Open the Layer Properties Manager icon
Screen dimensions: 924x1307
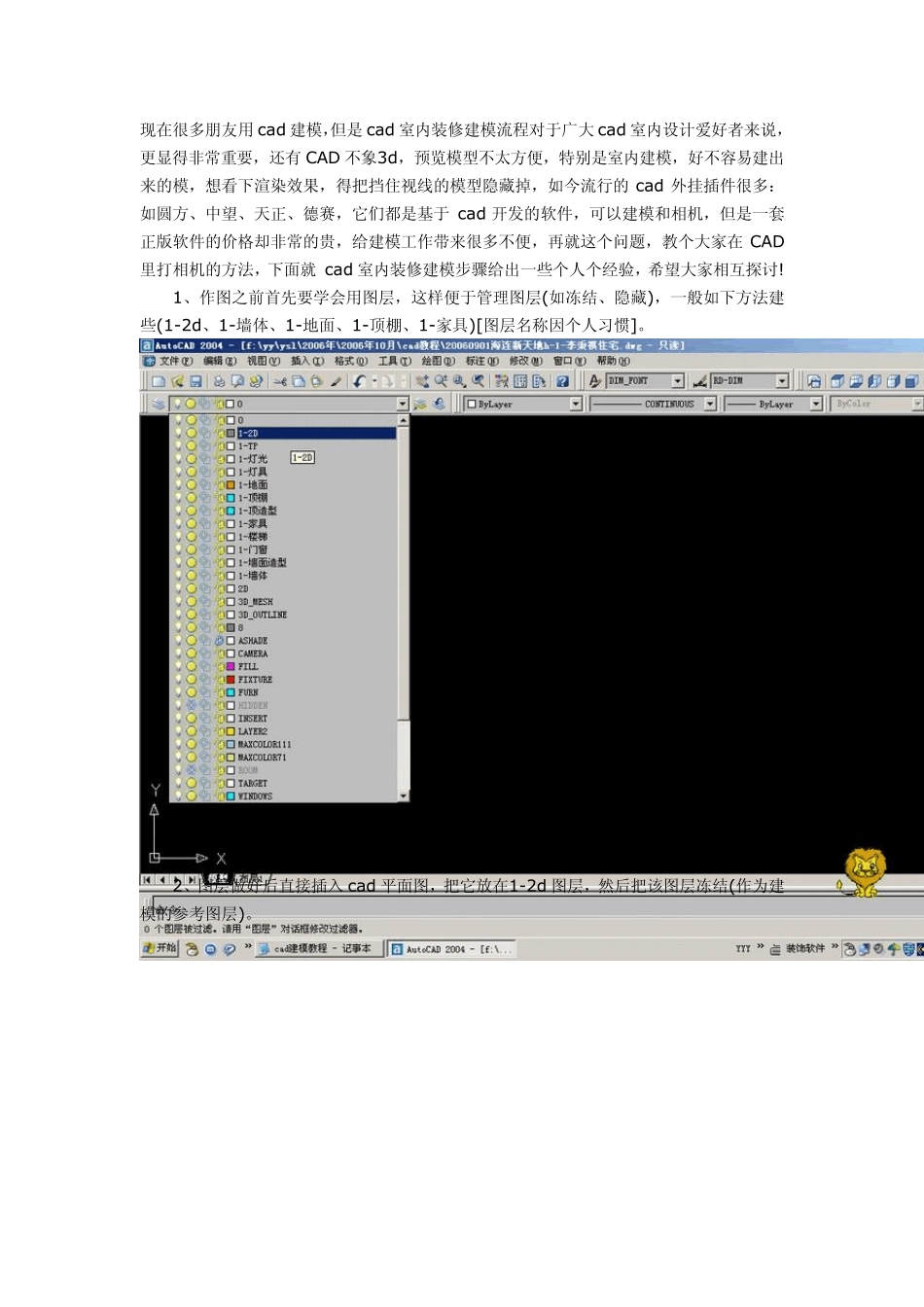click(159, 404)
